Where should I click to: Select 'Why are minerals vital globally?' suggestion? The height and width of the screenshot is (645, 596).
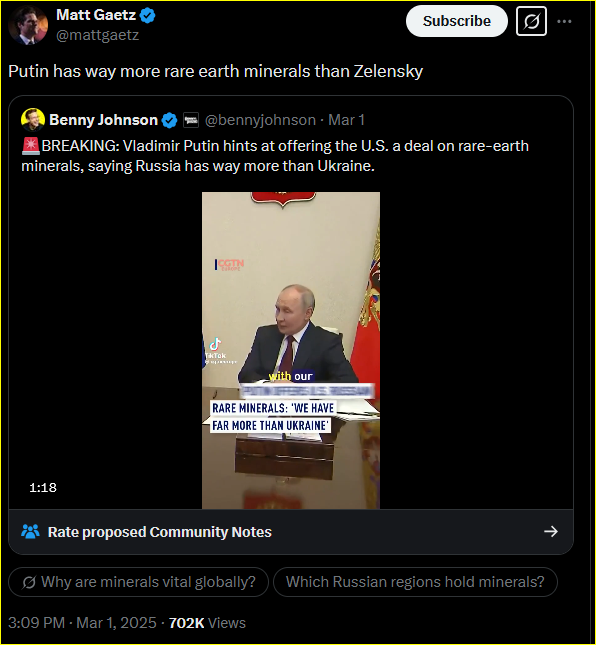138,582
